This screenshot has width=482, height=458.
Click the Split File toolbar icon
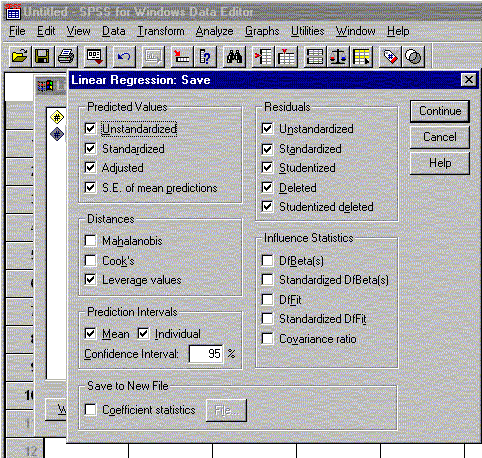(x=315, y=56)
